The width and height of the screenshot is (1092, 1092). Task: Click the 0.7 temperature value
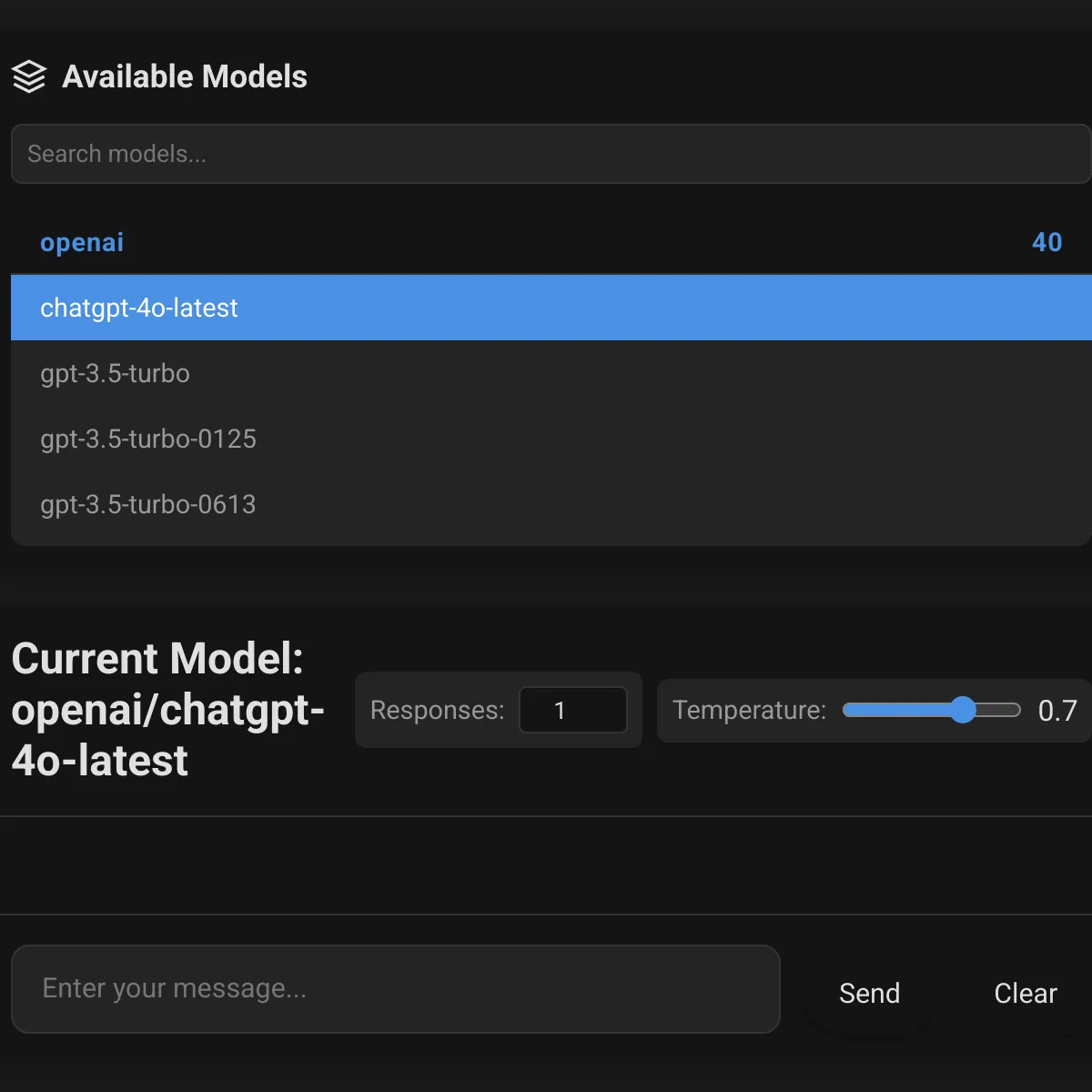pos(1057,710)
